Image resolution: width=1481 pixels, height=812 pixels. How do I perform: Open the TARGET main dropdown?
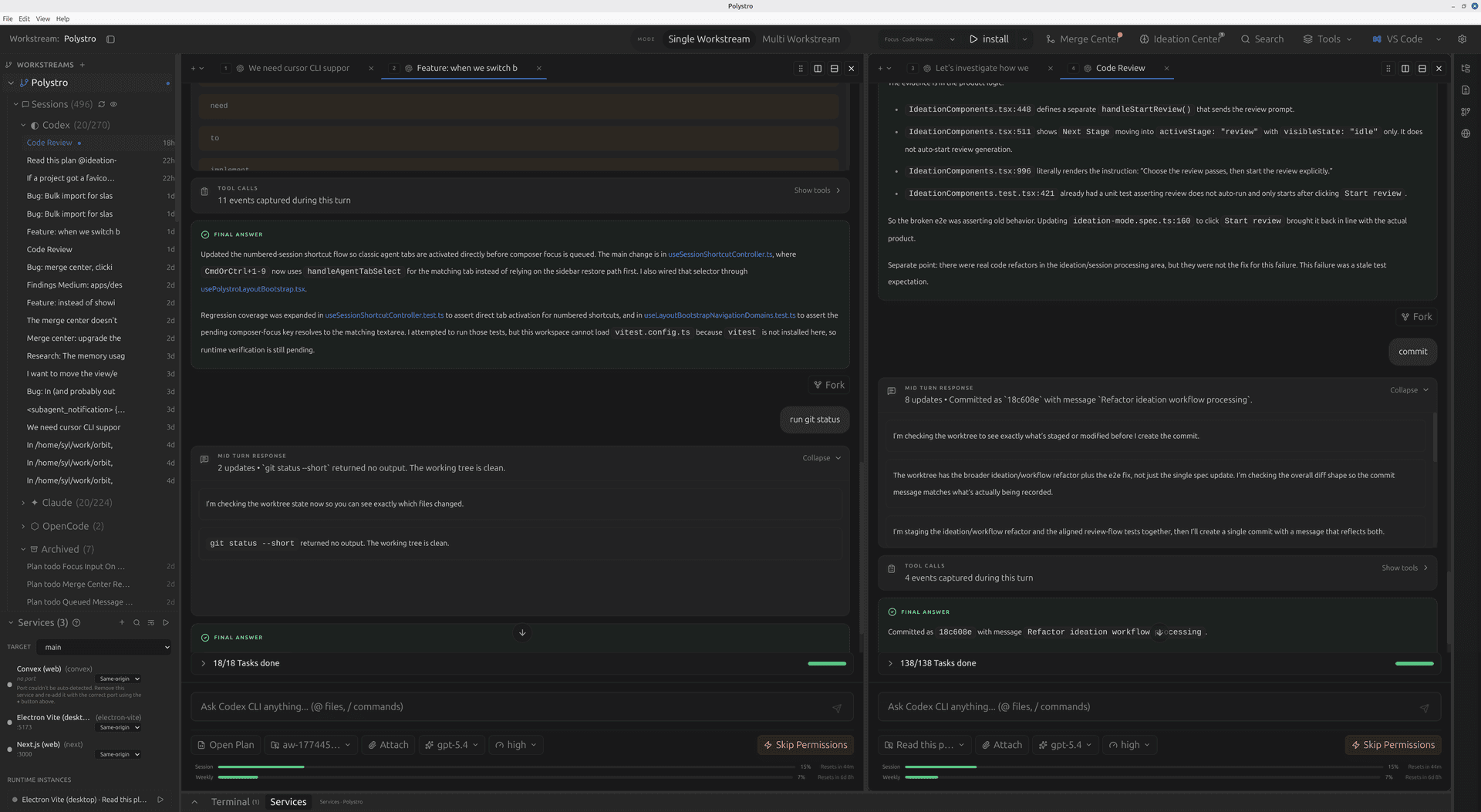106,647
